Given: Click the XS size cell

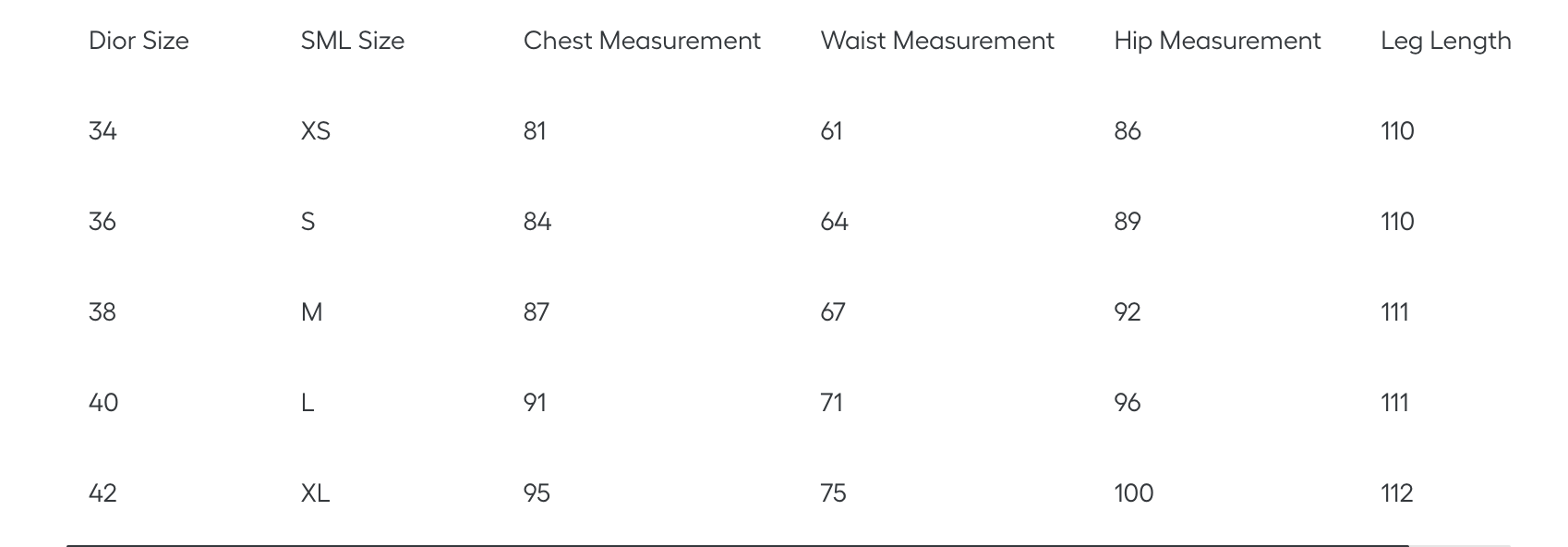Looking at the screenshot, I should pos(316,131).
